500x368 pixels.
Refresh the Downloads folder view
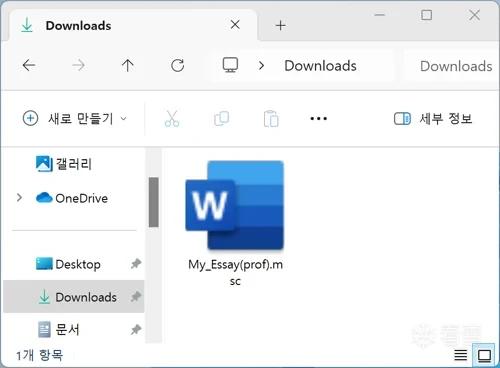click(x=177, y=65)
